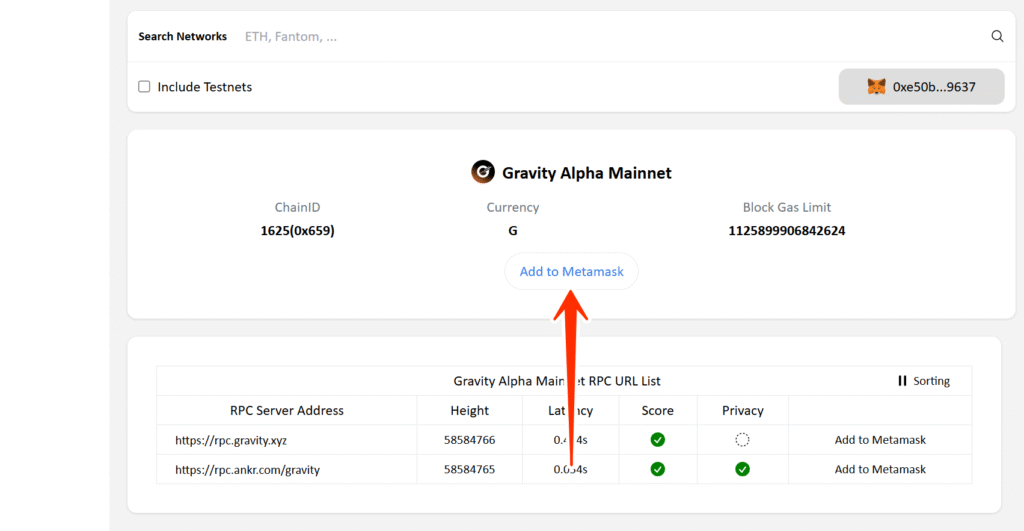Focus the Search Networks input field
Screen dimensions: 1024x531
point(611,37)
